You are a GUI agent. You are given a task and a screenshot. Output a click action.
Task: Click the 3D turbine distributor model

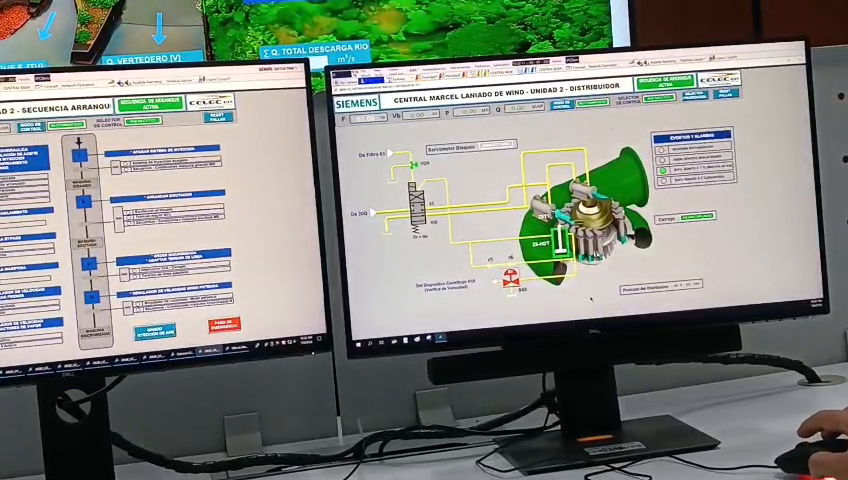584,214
